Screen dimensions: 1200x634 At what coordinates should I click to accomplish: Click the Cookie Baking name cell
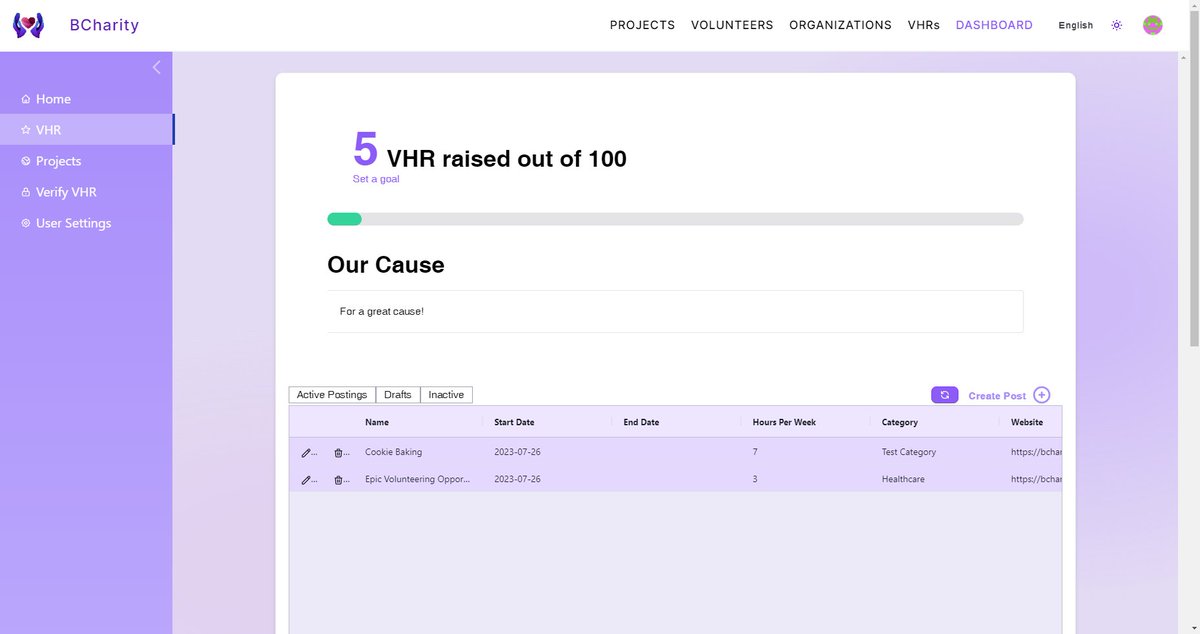(x=393, y=452)
